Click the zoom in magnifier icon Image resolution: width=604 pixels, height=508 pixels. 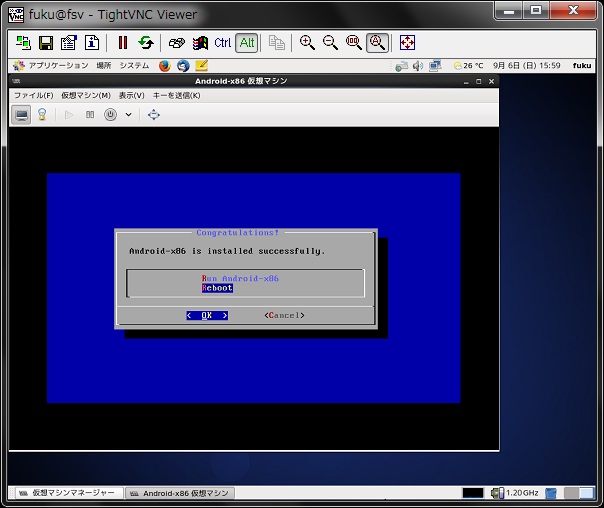coord(307,43)
